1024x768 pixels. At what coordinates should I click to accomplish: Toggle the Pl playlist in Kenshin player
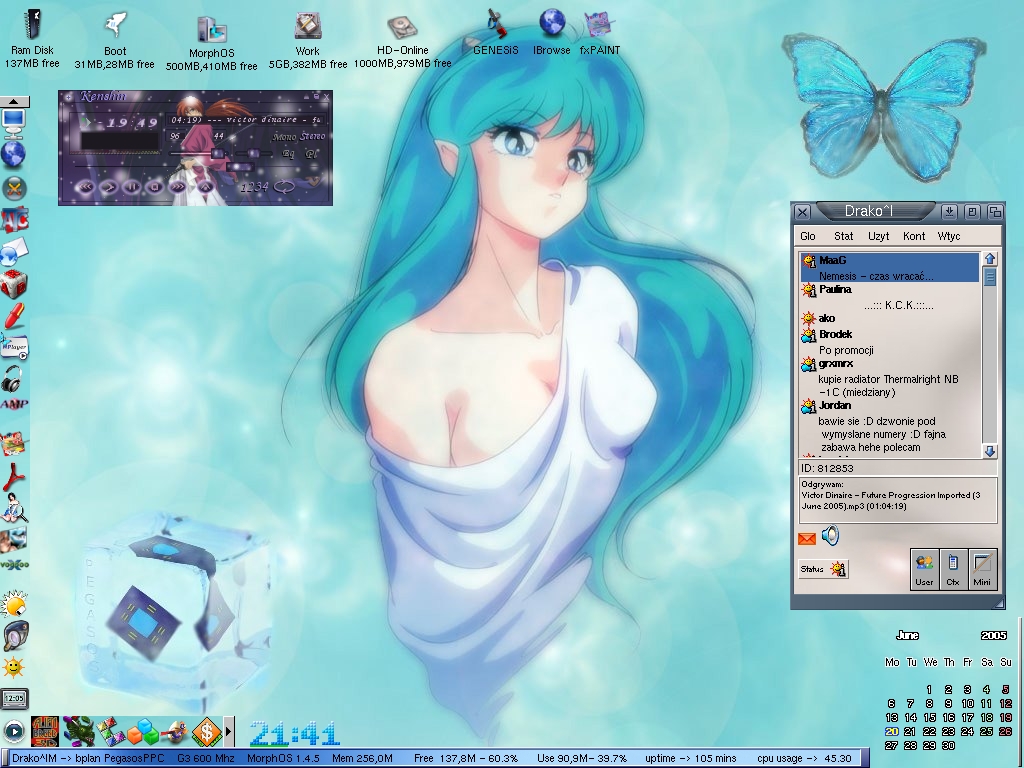(x=312, y=154)
